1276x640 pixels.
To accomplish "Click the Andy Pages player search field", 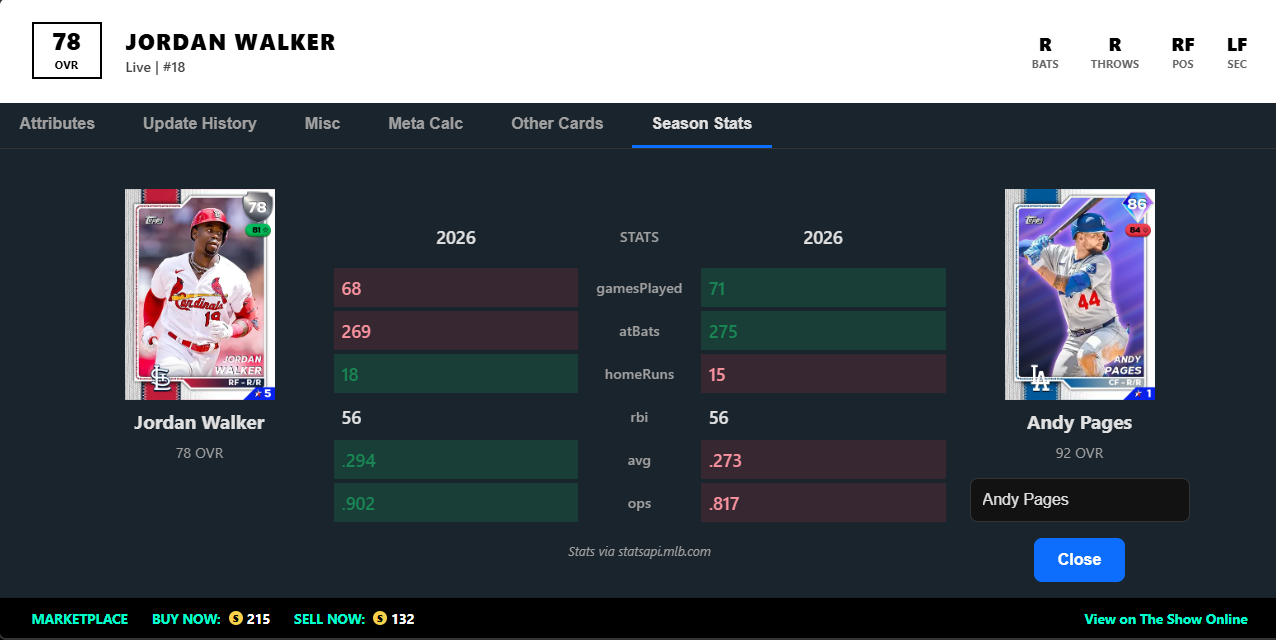I will tap(1080, 500).
